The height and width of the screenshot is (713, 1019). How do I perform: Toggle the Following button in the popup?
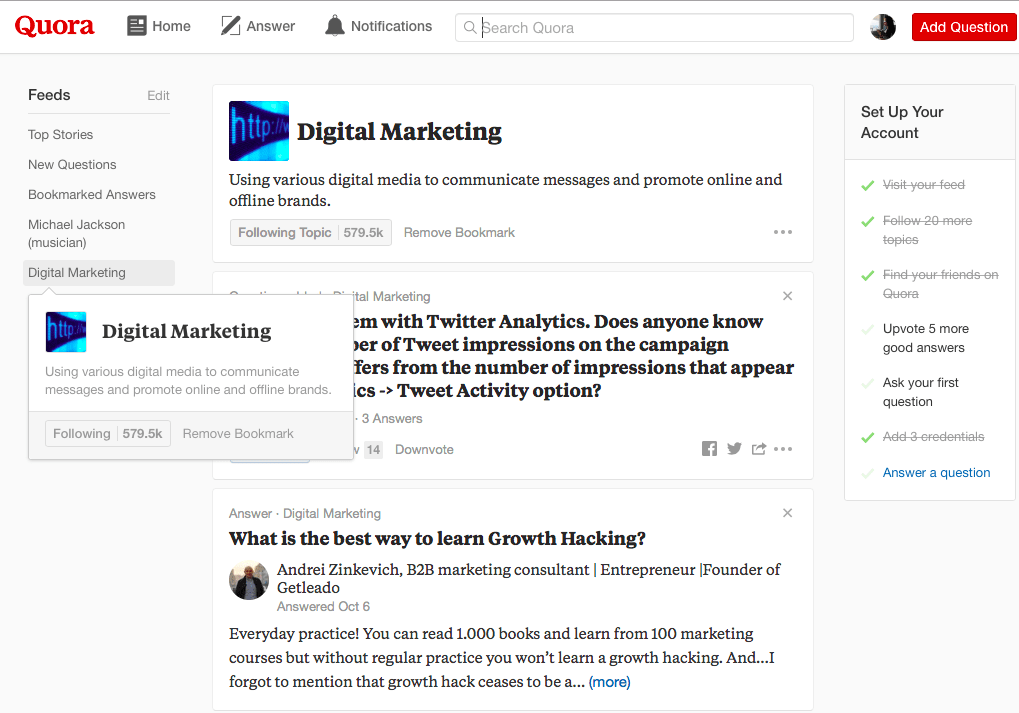tap(108, 434)
